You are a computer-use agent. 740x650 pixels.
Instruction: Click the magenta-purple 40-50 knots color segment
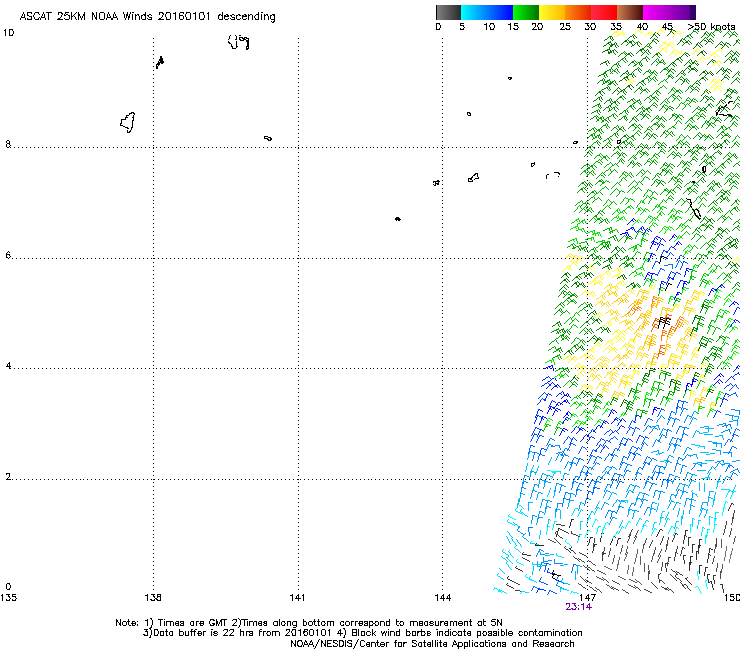pos(669,12)
